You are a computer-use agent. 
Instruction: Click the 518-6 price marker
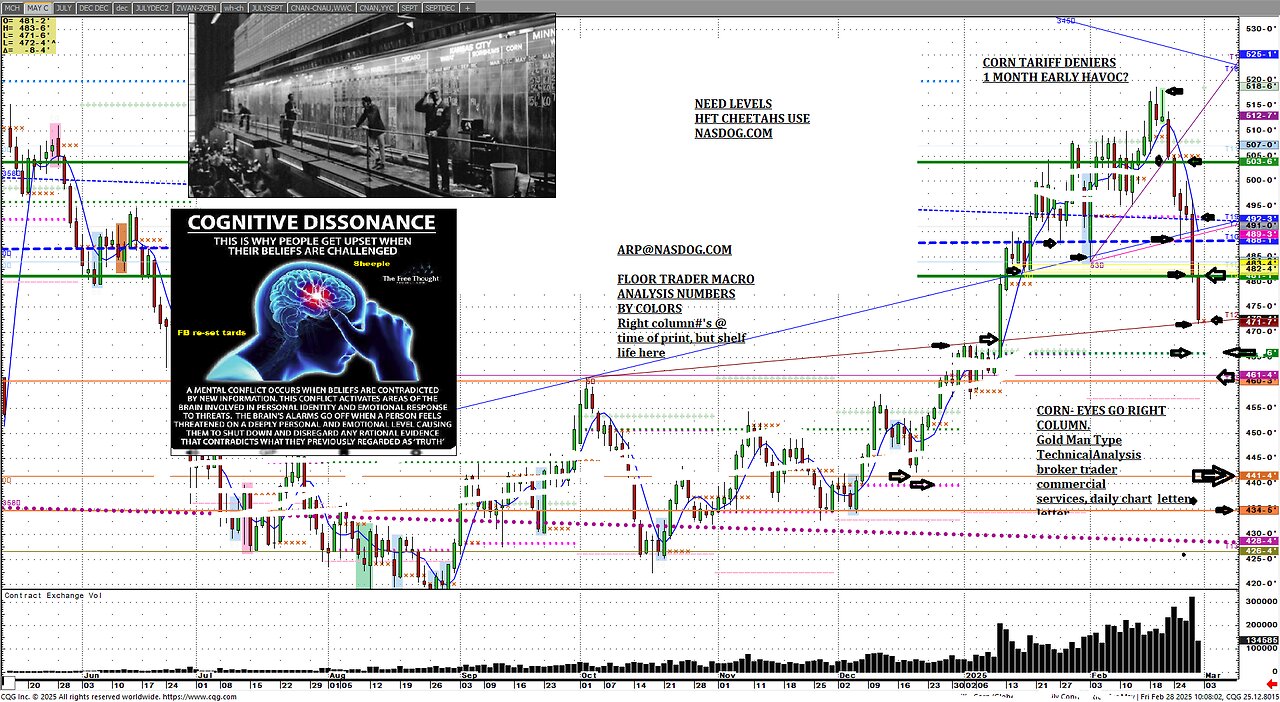click(x=1259, y=86)
